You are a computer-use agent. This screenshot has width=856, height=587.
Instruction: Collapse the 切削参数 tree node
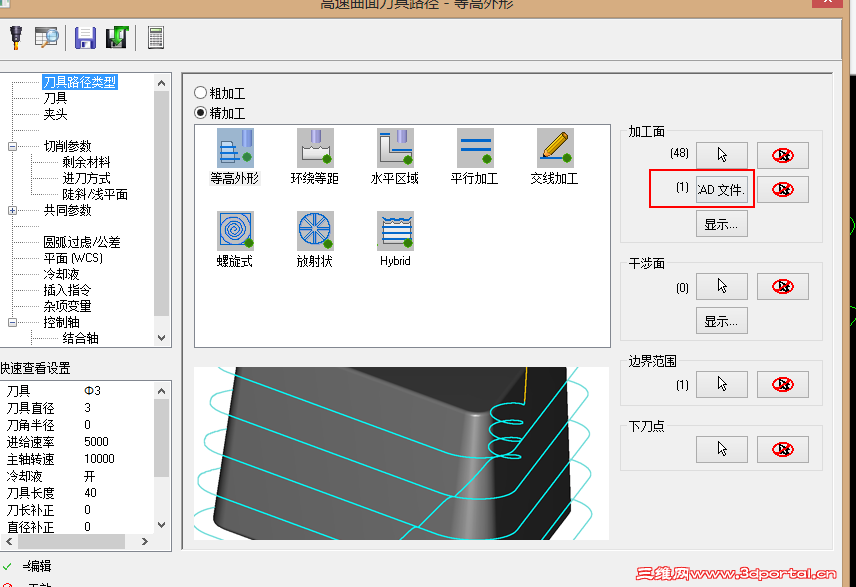tap(13, 146)
